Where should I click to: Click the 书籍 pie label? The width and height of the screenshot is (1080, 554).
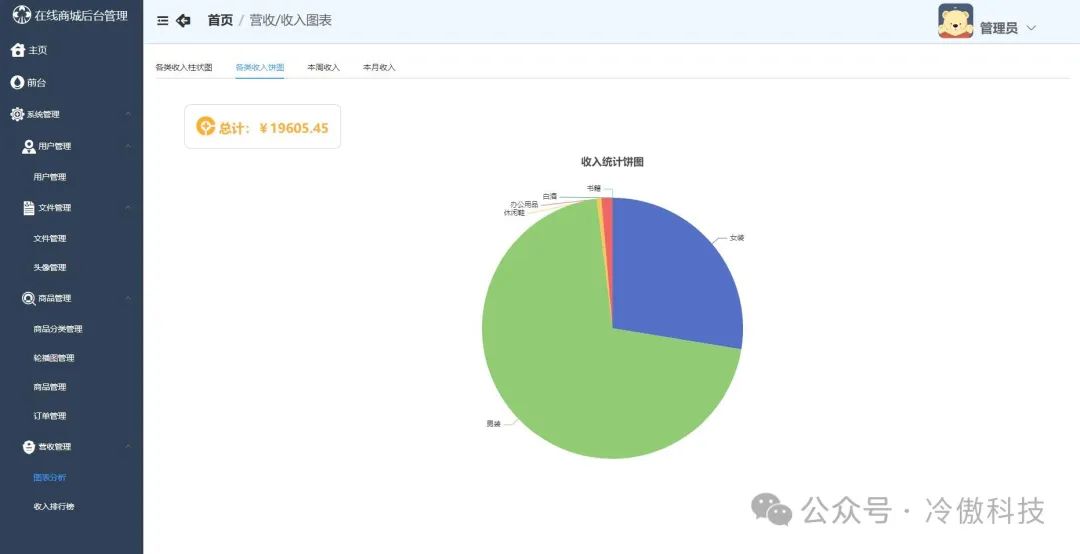[x=594, y=188]
